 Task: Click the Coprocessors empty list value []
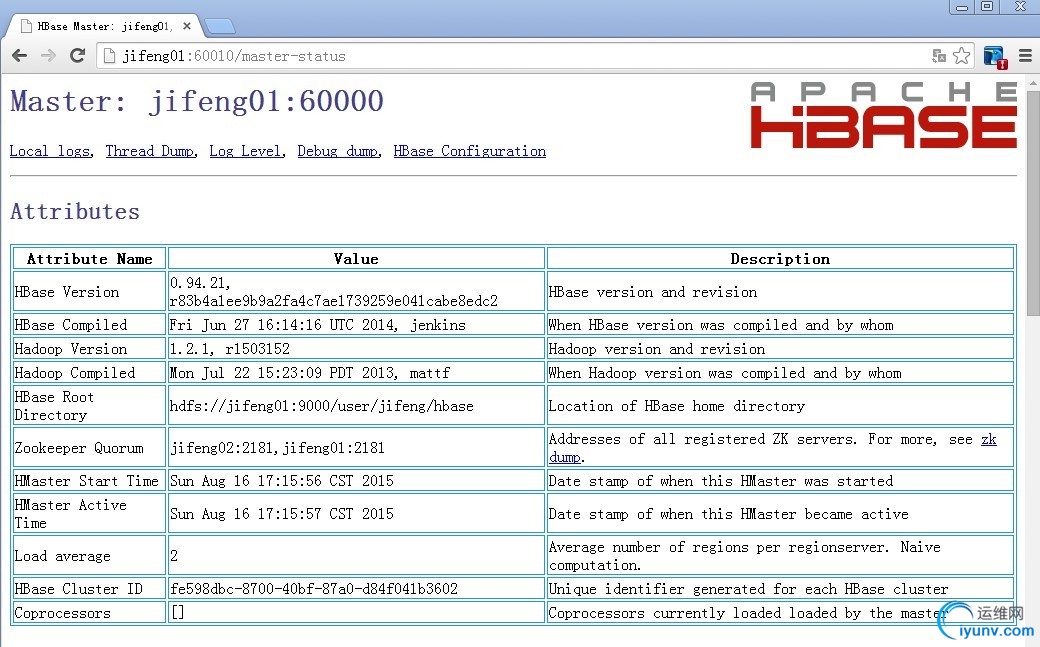178,612
